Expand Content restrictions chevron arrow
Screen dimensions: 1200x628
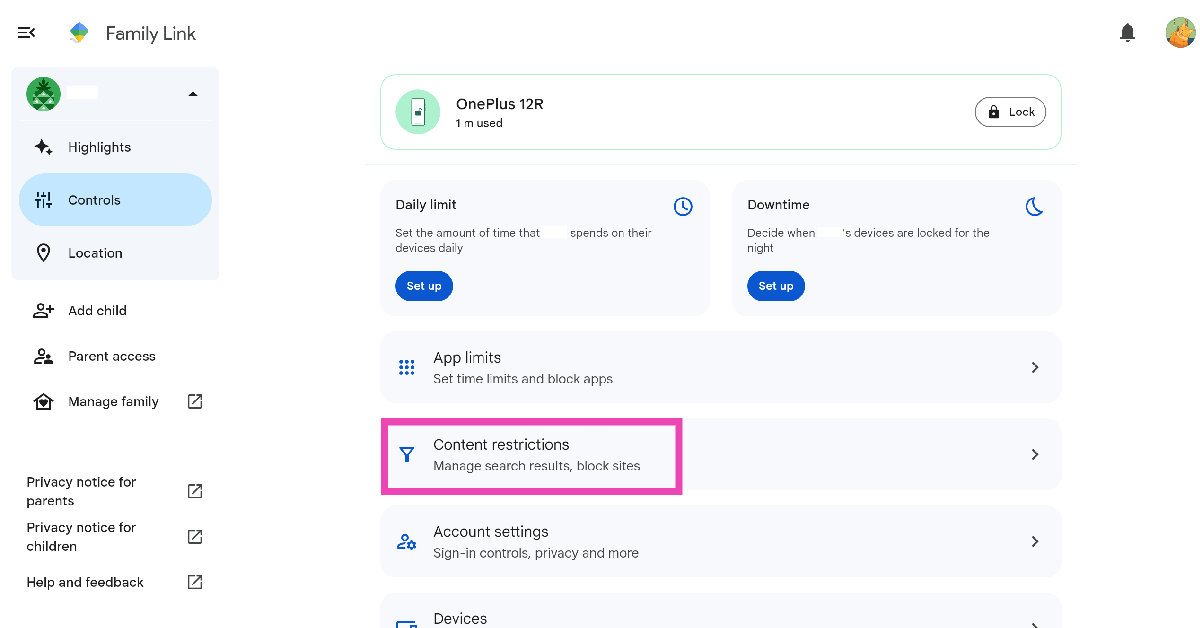point(1035,454)
